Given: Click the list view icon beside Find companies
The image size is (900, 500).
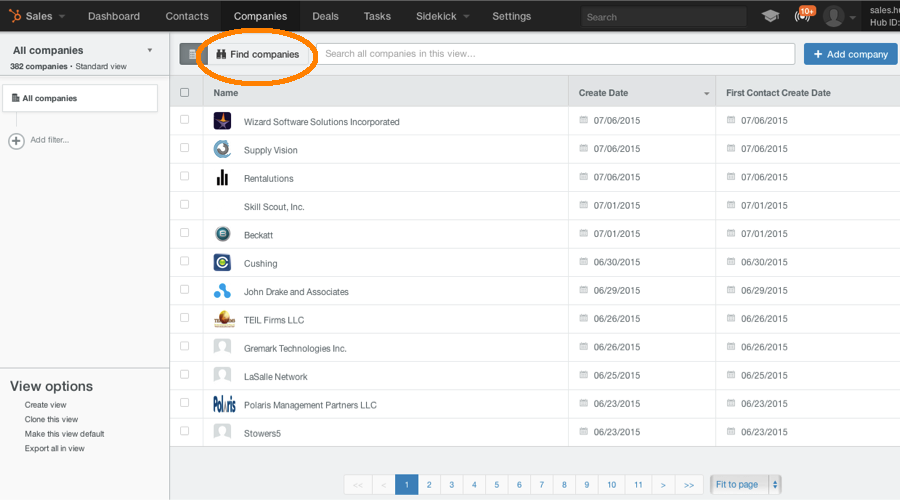Looking at the screenshot, I should coord(192,54).
